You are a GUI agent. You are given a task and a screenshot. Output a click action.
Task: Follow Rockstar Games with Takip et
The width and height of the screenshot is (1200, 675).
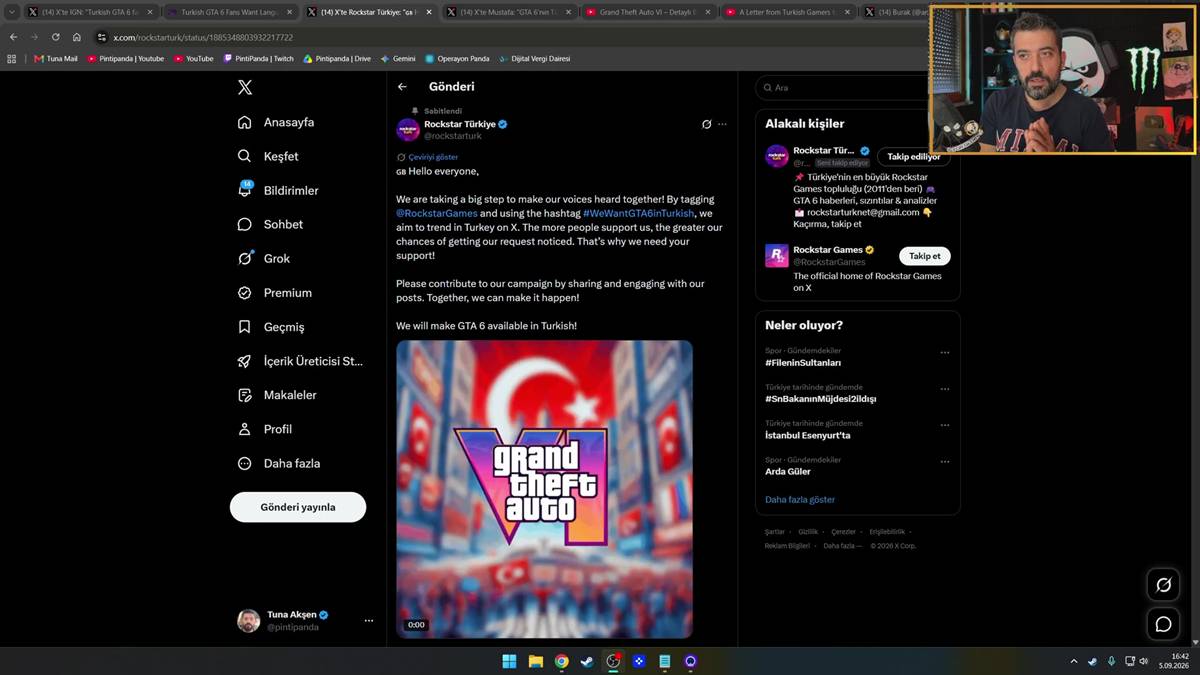[x=925, y=256]
